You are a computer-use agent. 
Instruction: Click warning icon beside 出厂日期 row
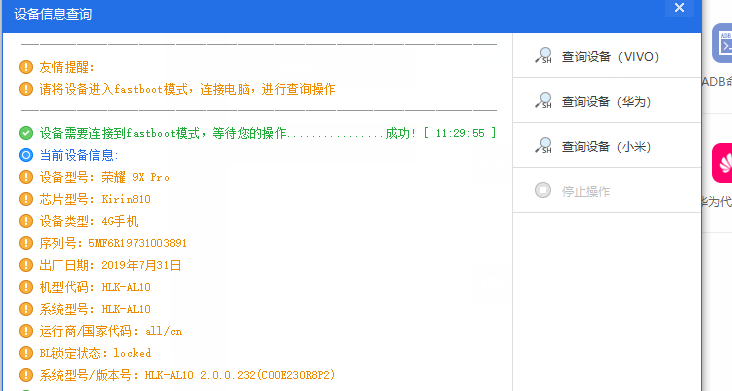pos(26,265)
